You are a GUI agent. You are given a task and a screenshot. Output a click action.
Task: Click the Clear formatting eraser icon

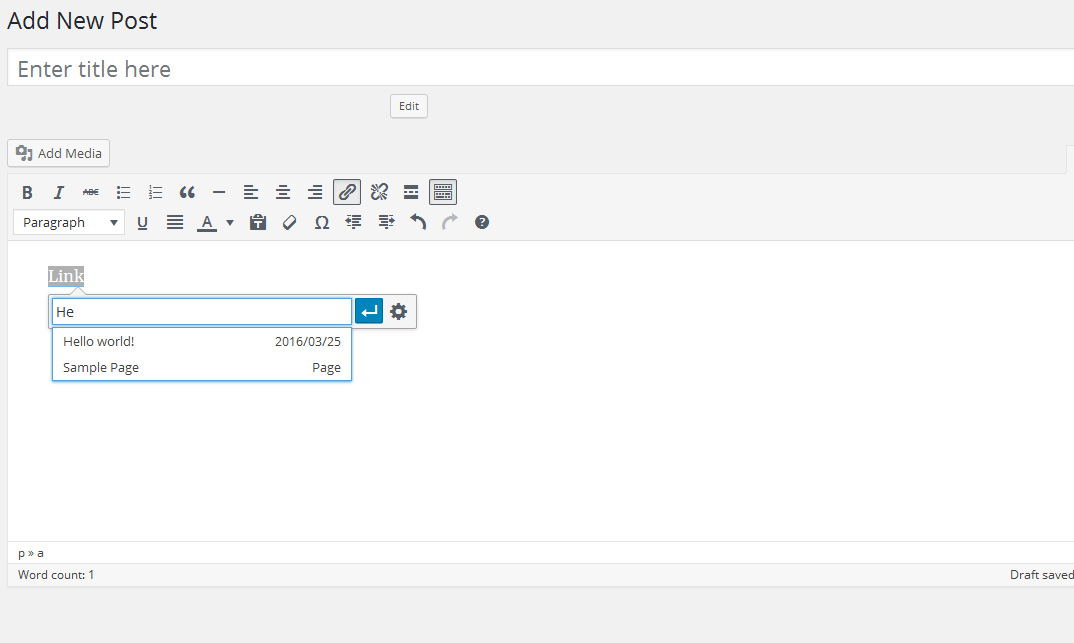pyautogui.click(x=290, y=223)
